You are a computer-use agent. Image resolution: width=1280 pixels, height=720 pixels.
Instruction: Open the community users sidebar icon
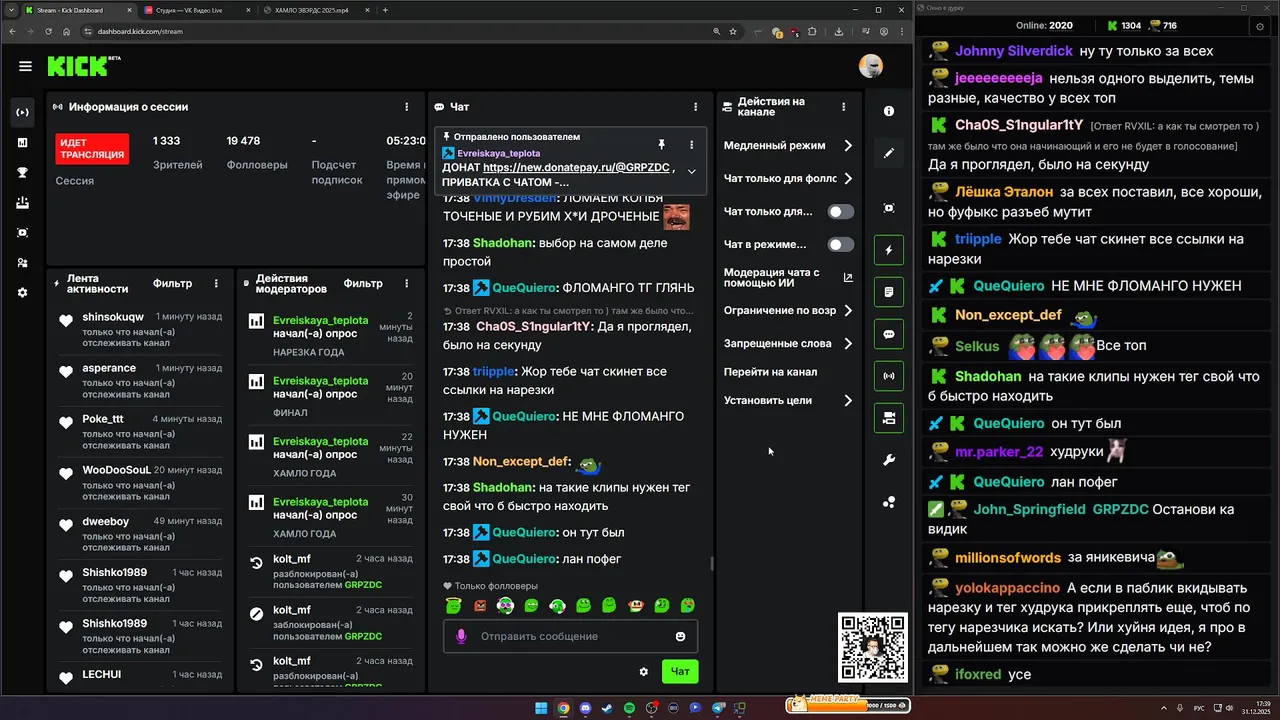(23, 263)
